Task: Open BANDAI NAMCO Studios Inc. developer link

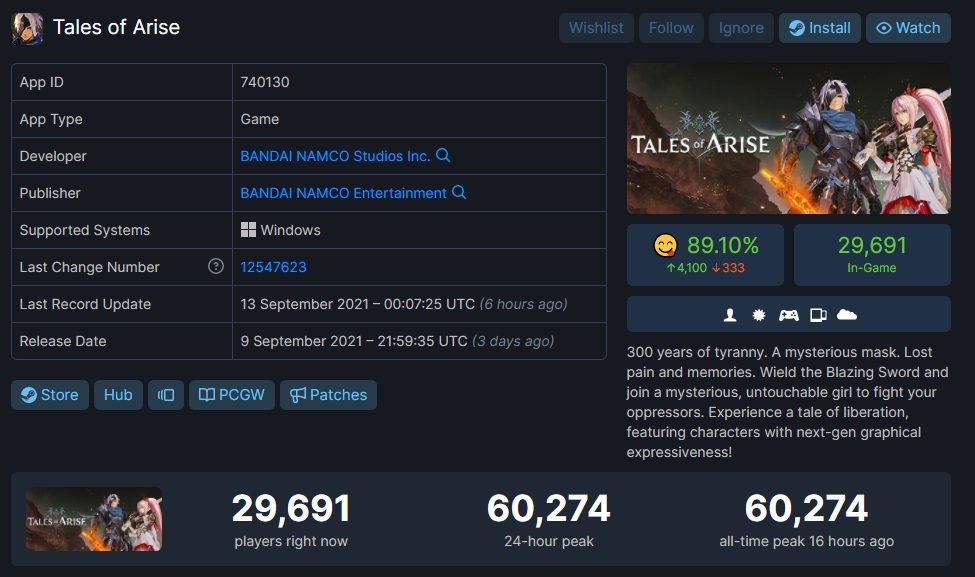Action: click(x=335, y=156)
